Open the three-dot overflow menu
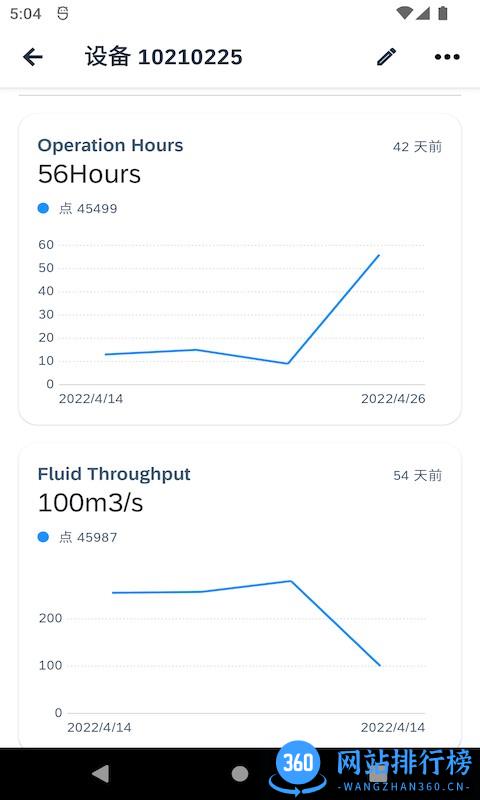Viewport: 480px width, 800px height. [447, 57]
